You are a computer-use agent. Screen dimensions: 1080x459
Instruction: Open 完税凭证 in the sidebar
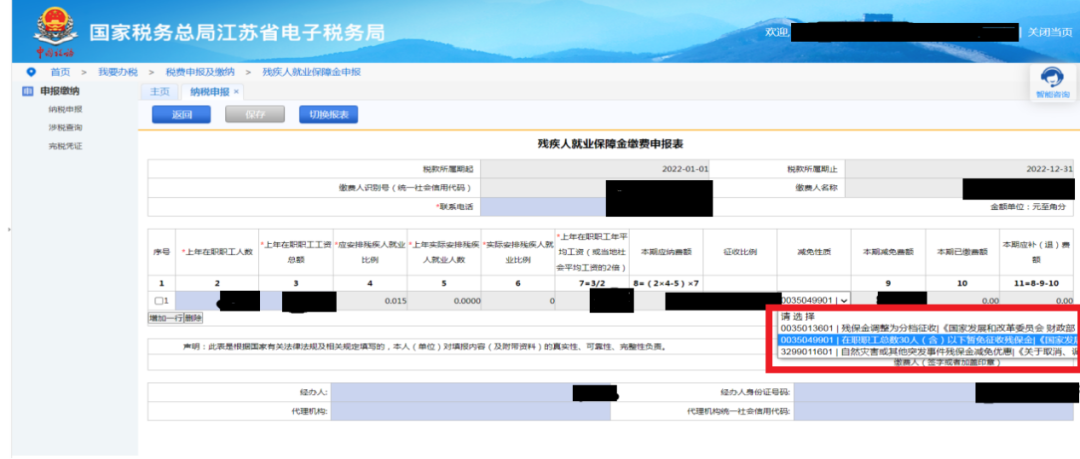65,146
